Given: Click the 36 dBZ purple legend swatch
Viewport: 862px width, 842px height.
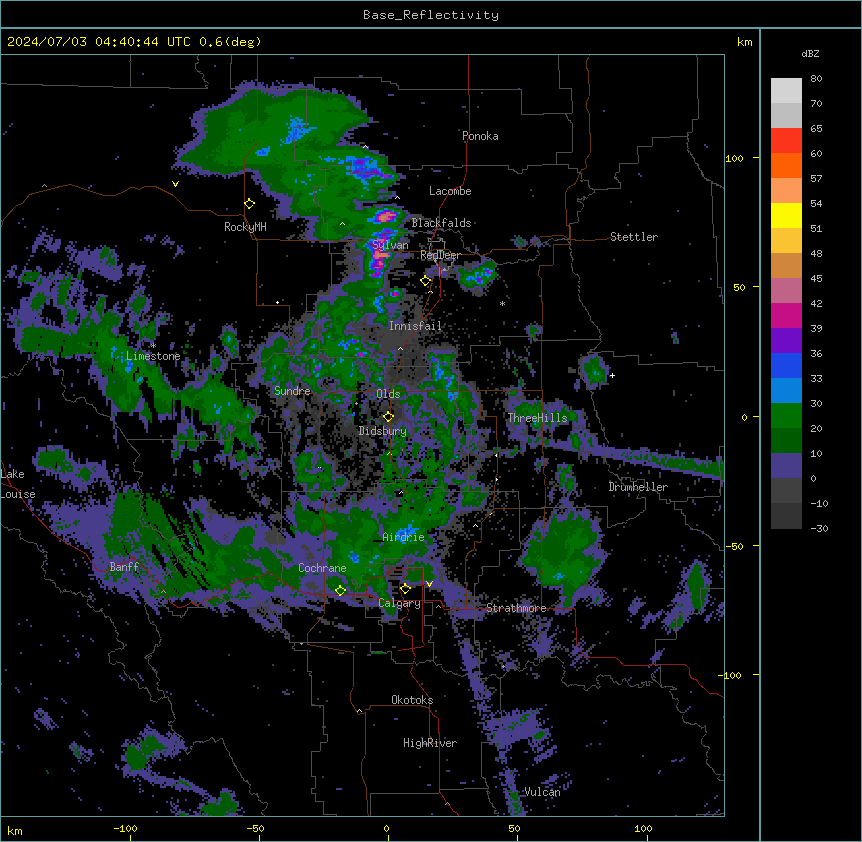Looking at the screenshot, I should click(786, 341).
